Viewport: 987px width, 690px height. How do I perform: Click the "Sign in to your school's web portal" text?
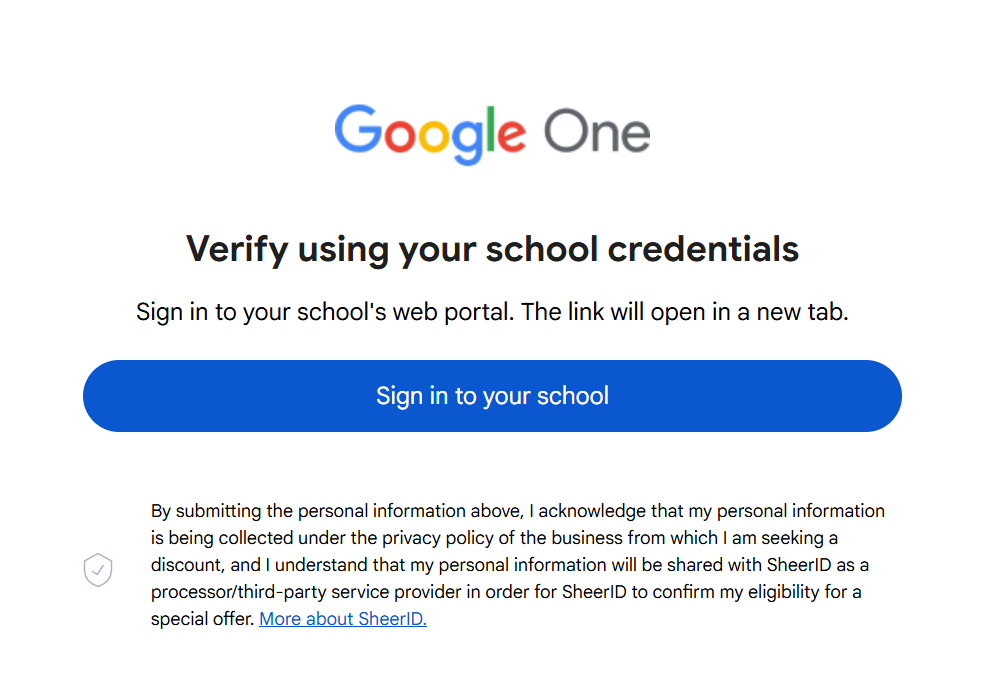pos(325,312)
